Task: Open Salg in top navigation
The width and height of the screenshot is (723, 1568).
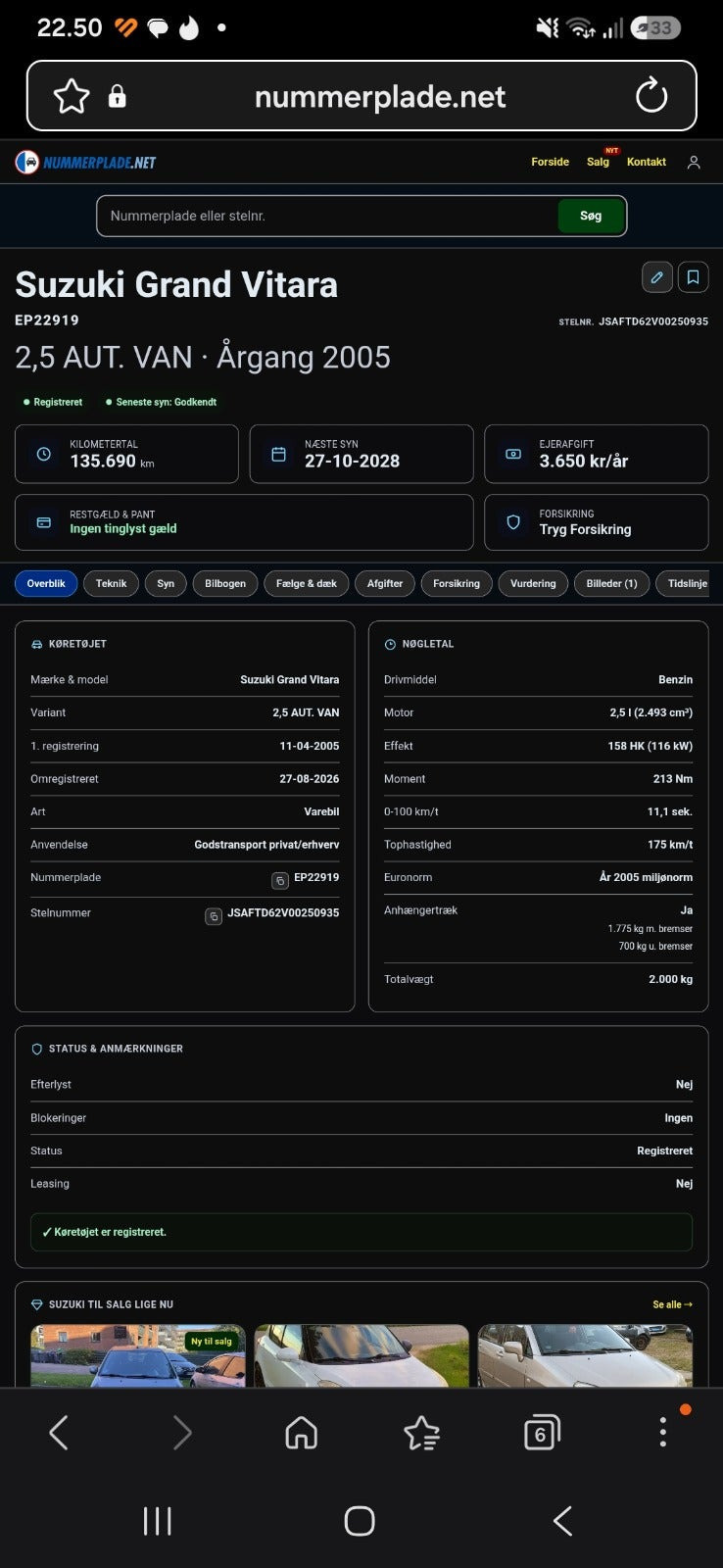Action: [598, 162]
